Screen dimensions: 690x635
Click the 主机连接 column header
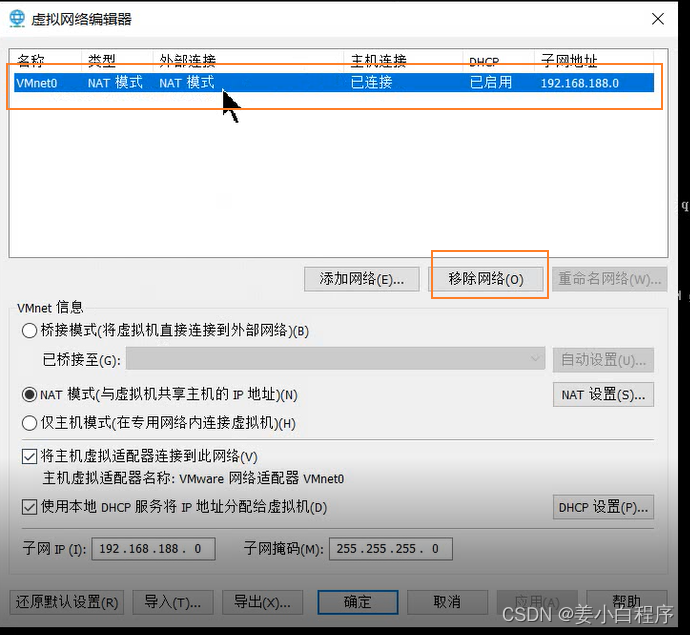point(378,61)
